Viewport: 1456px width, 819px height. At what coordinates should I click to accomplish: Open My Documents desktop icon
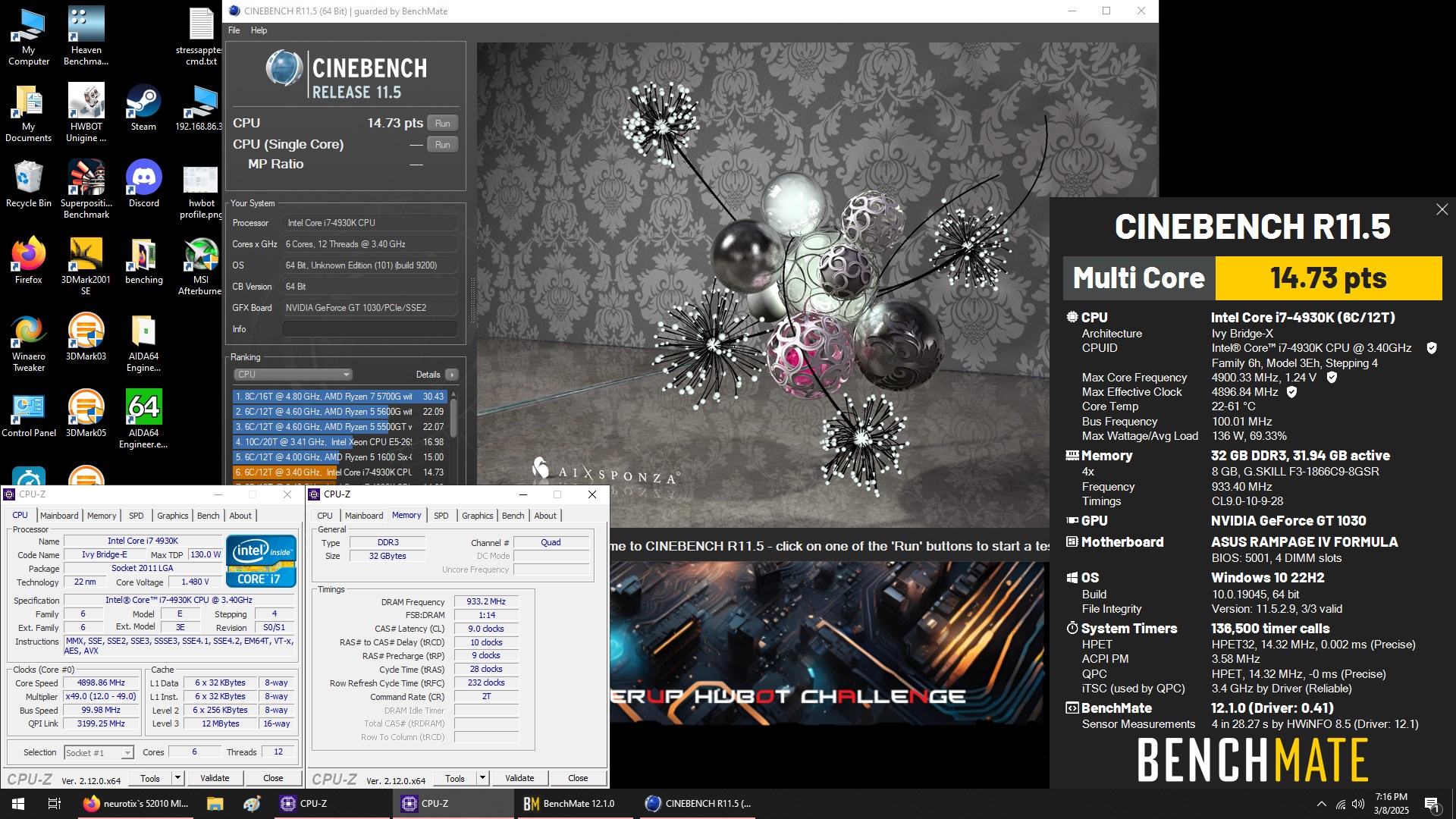[28, 112]
